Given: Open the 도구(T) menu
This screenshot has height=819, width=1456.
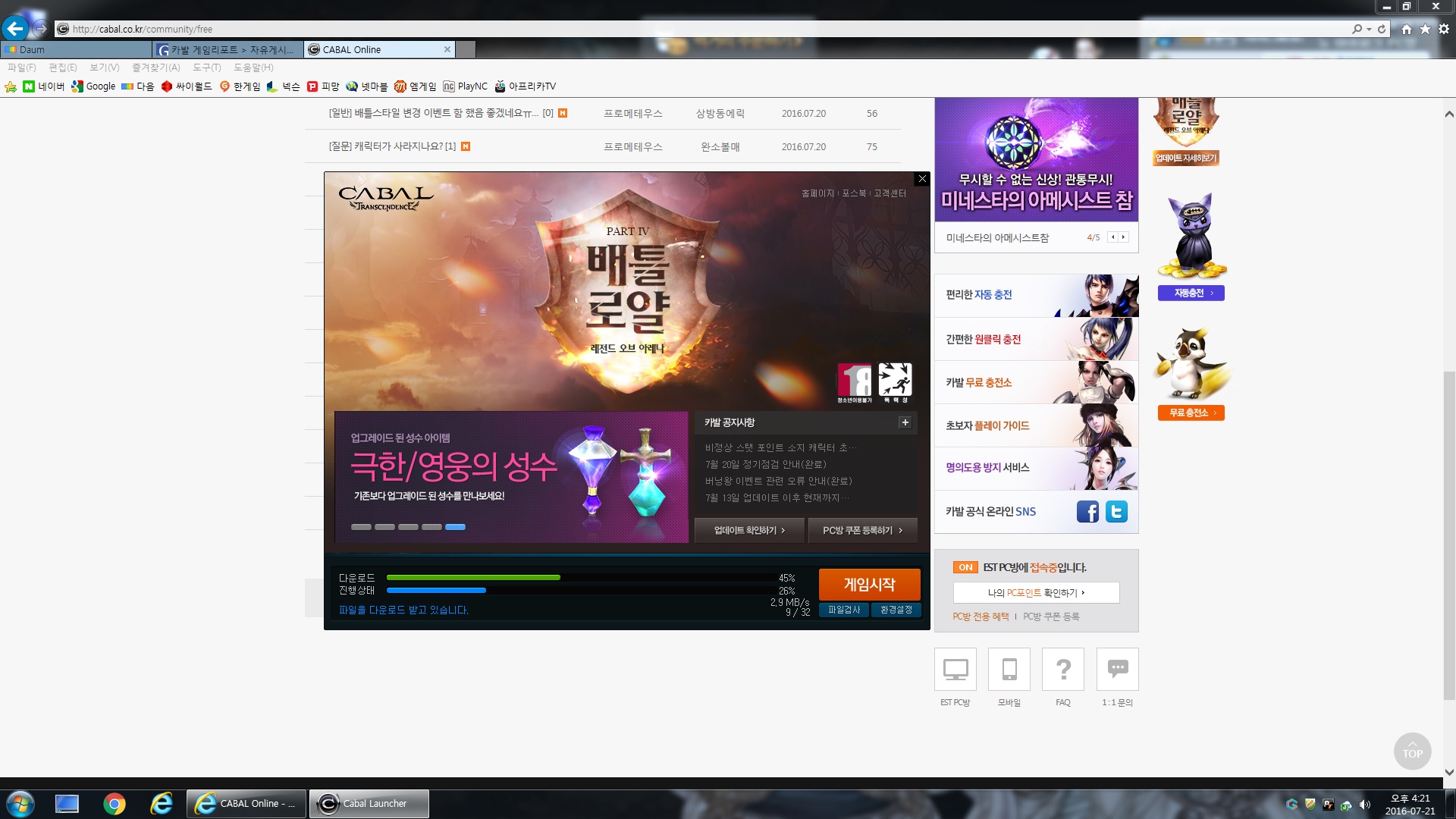Looking at the screenshot, I should coord(207,67).
